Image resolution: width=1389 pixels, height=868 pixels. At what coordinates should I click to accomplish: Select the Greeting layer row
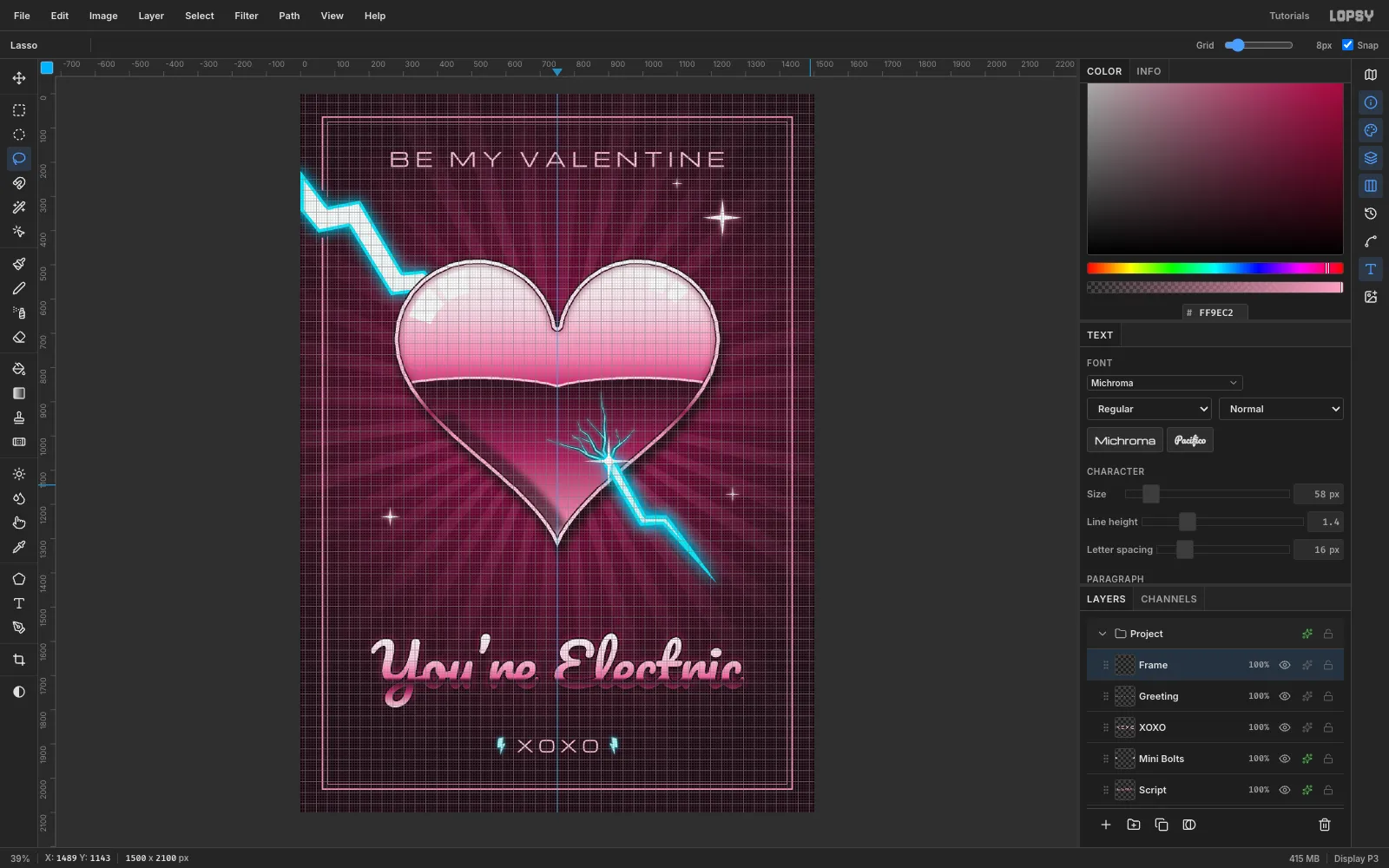[x=1215, y=696]
